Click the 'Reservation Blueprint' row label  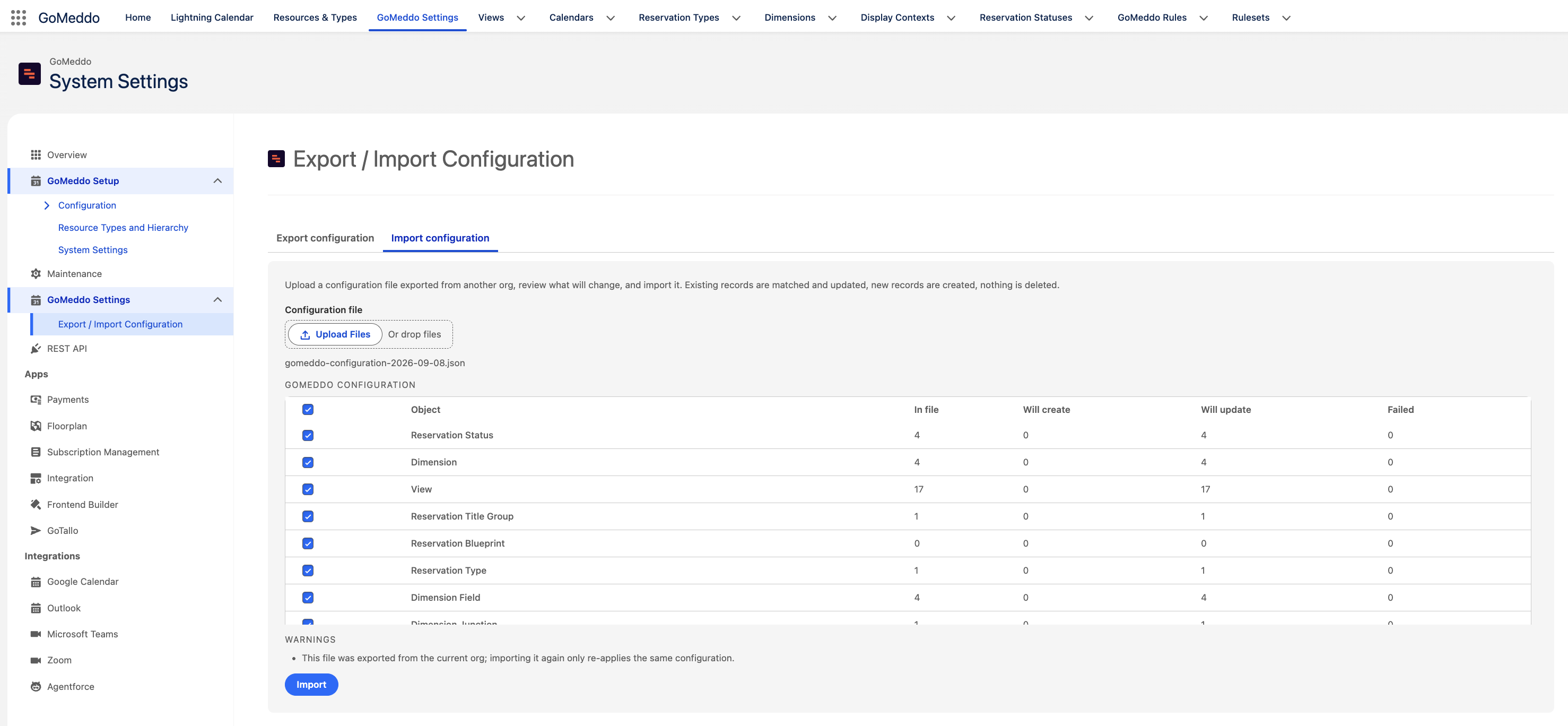pyautogui.click(x=458, y=543)
